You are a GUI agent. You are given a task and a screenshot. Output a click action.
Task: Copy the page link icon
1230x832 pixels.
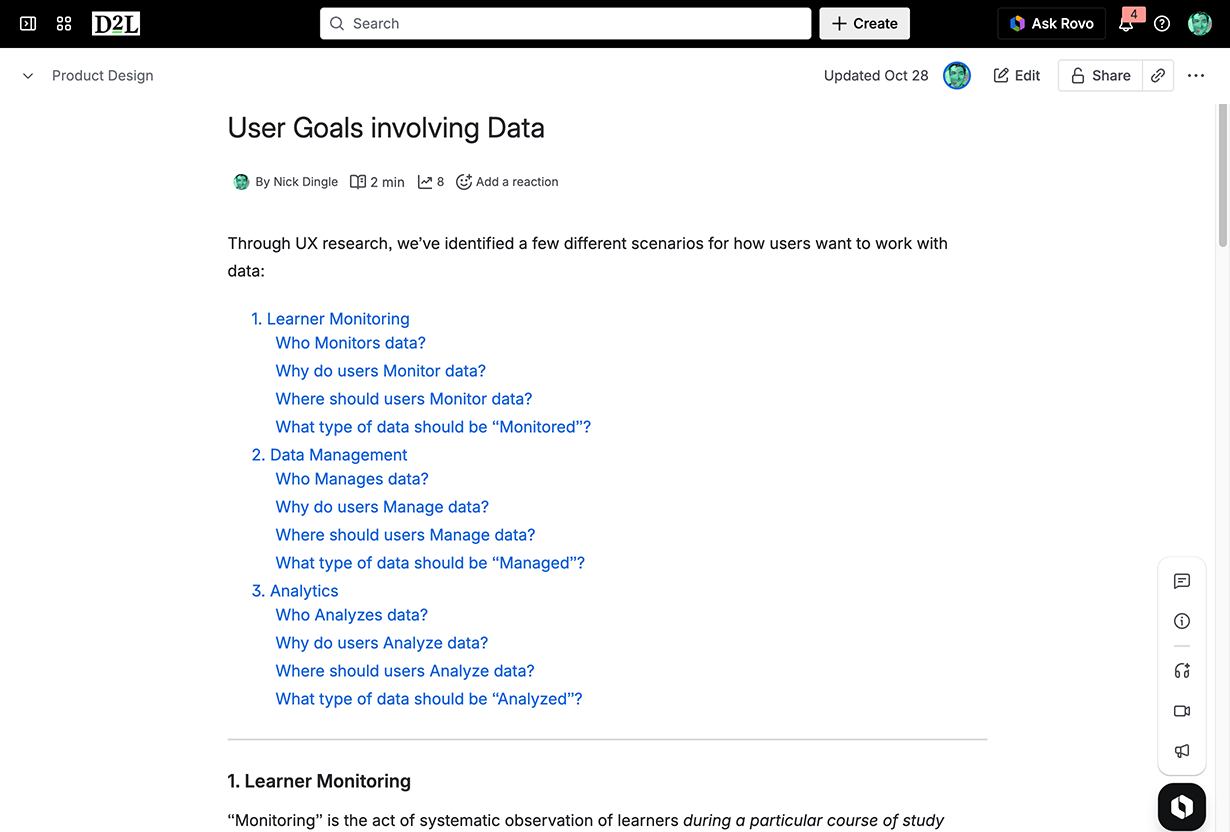point(1158,76)
